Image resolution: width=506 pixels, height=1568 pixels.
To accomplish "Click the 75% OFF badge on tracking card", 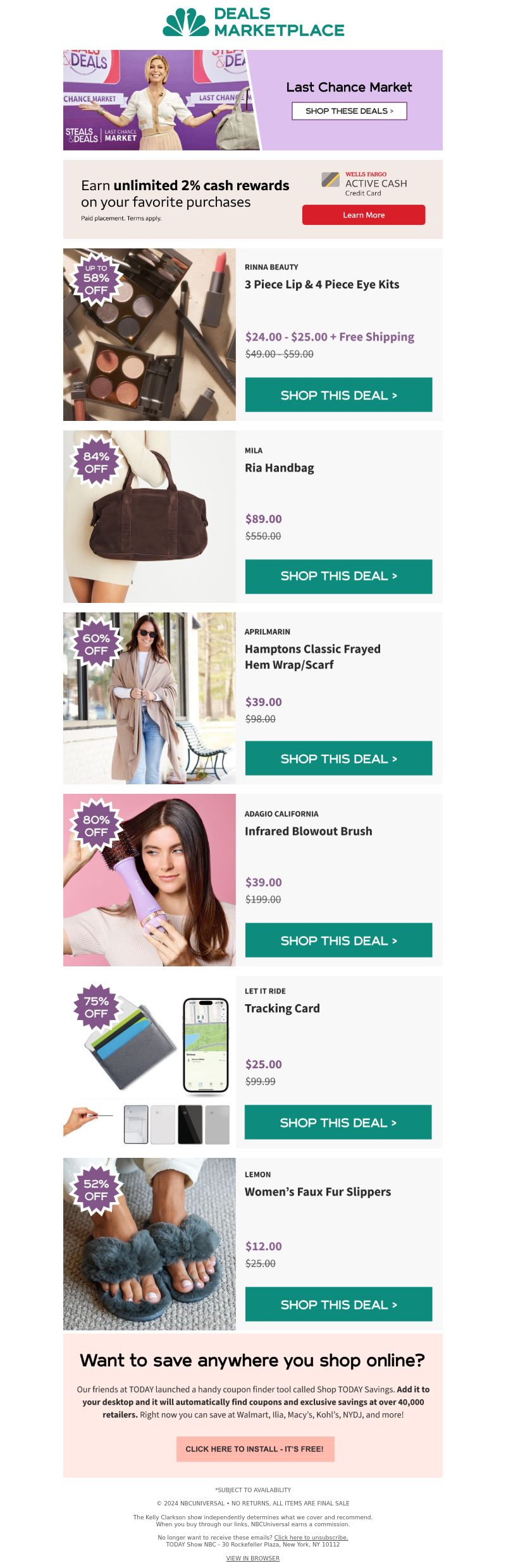I will (96, 1007).
